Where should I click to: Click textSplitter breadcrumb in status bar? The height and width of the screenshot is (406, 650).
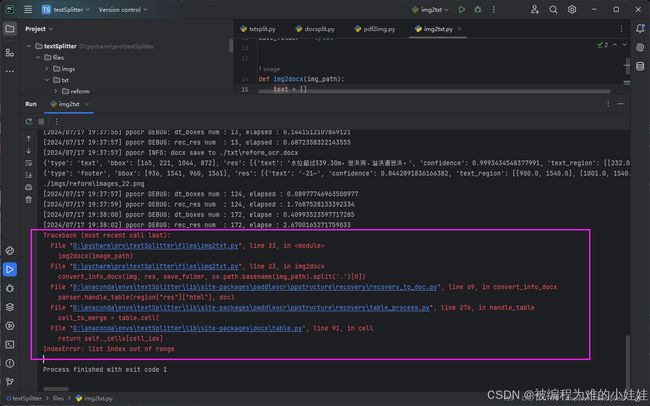[x=24, y=398]
